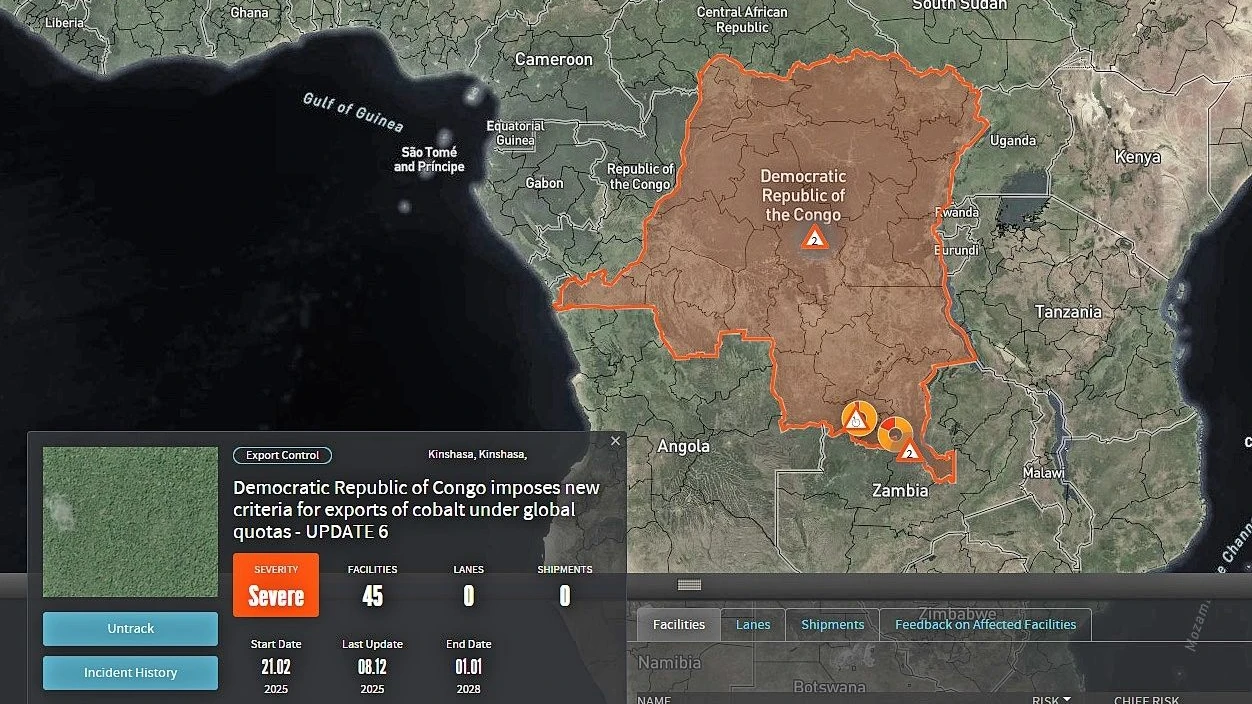
Task: Untrack this incident
Action: [x=130, y=629]
